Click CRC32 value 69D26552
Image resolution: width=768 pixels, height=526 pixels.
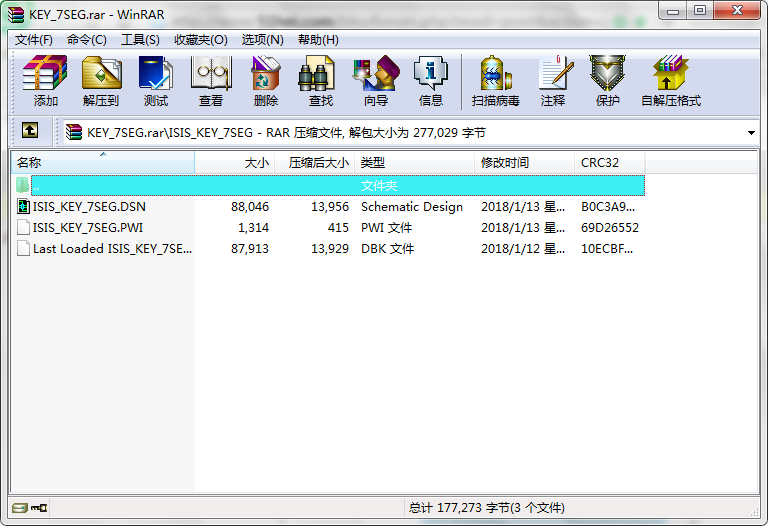[x=610, y=228]
